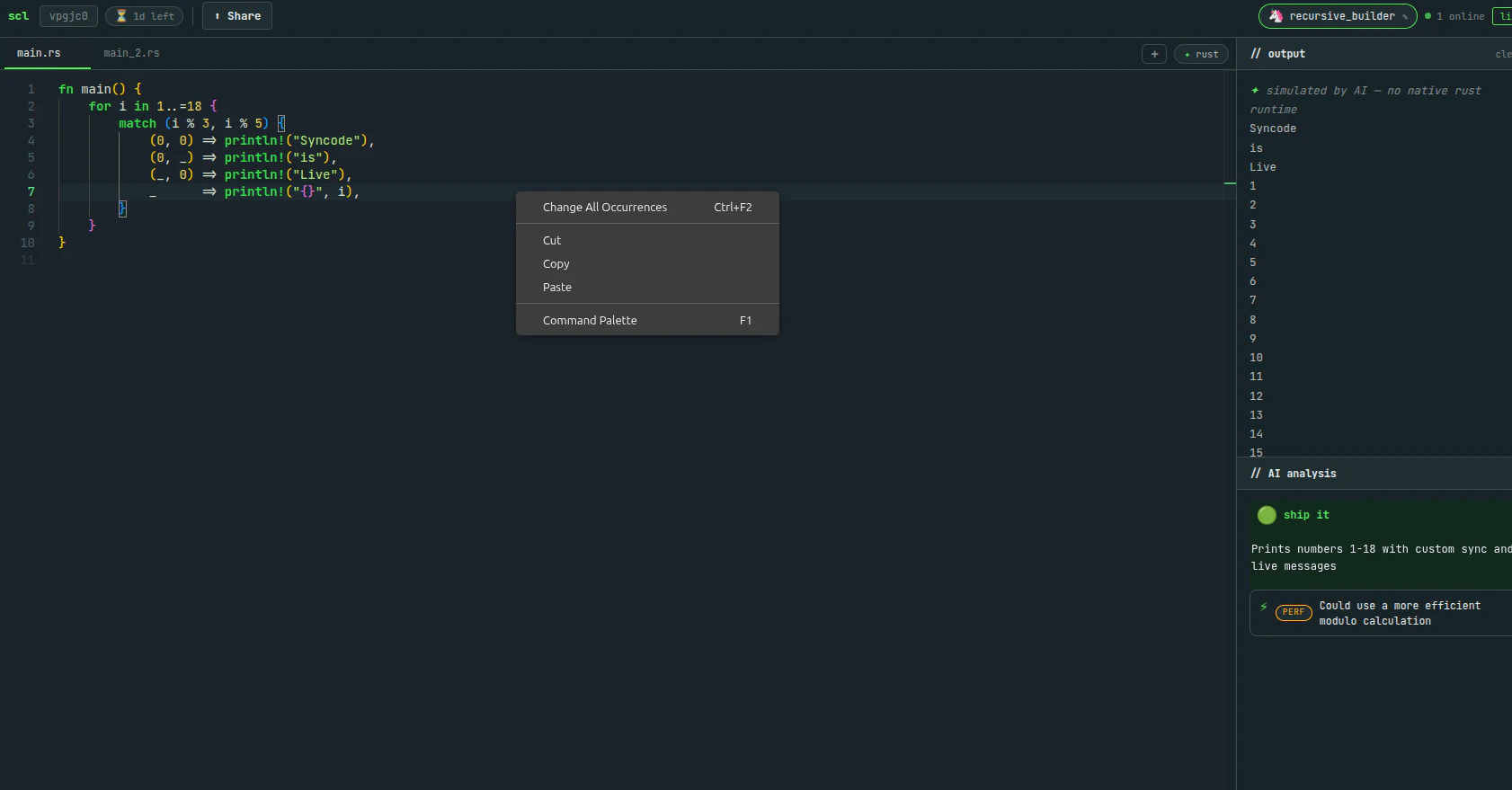Select Cut from the context menu
The height and width of the screenshot is (790, 1512).
(647, 240)
